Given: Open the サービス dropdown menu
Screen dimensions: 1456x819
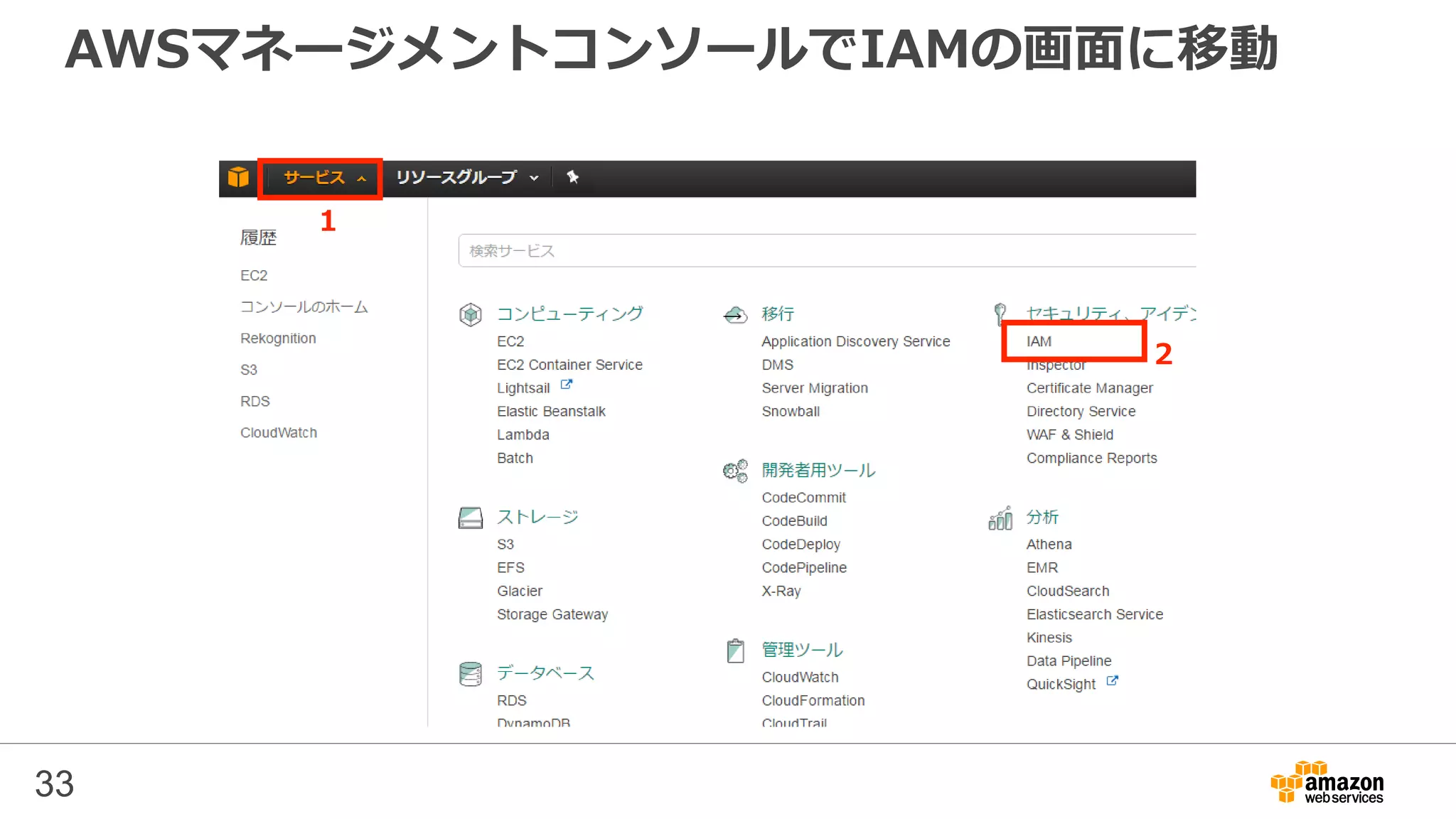Looking at the screenshot, I should click(x=325, y=178).
